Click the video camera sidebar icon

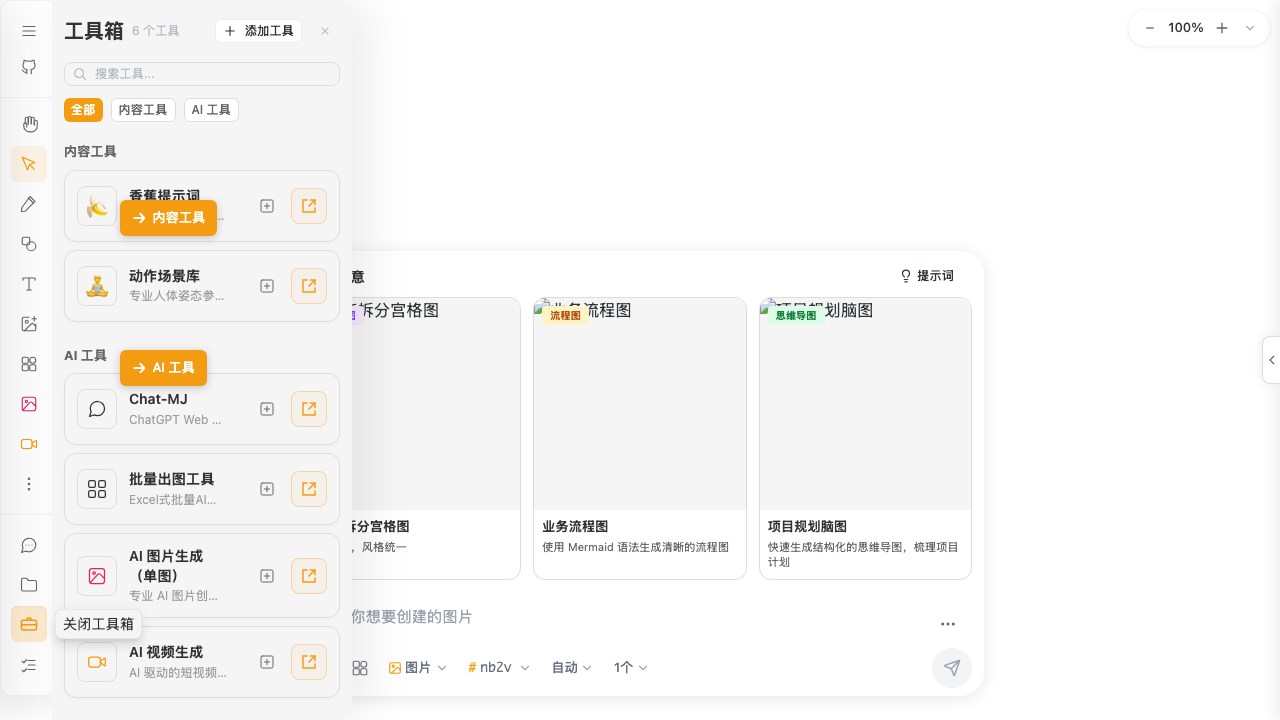point(29,444)
